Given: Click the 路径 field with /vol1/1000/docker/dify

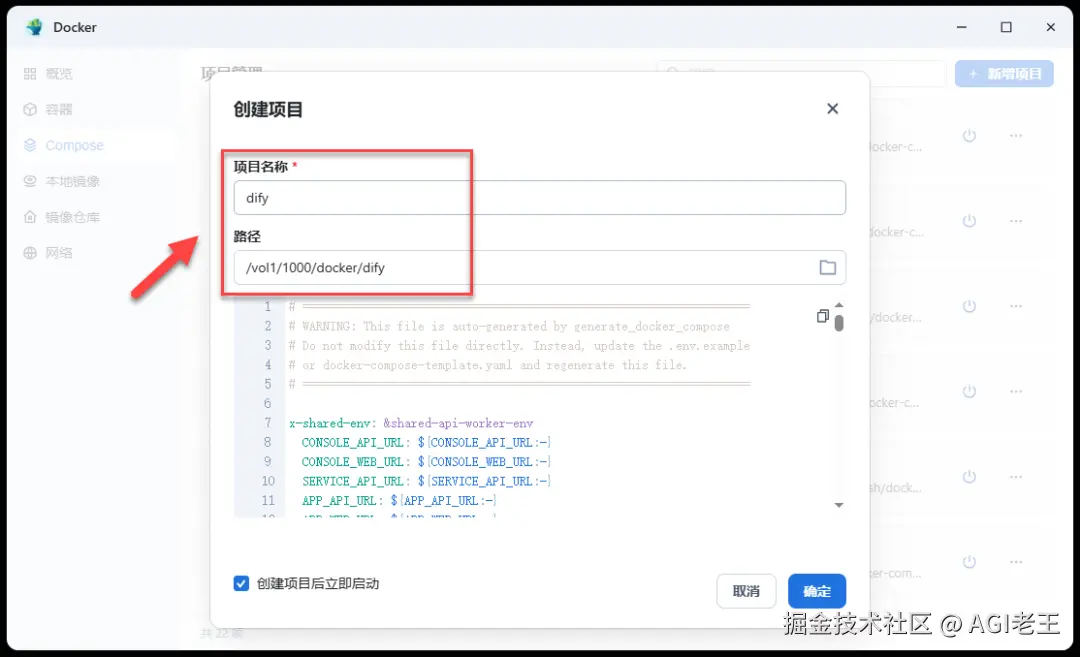Looking at the screenshot, I should pyautogui.click(x=539, y=267).
